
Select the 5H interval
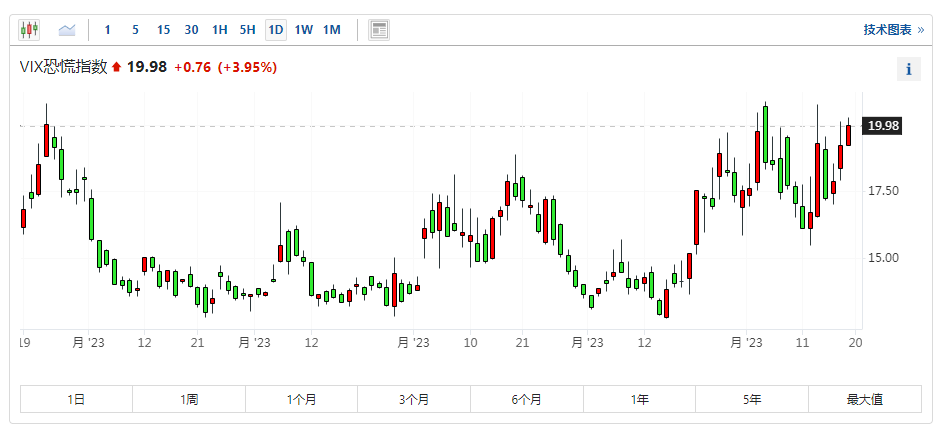pyautogui.click(x=247, y=30)
